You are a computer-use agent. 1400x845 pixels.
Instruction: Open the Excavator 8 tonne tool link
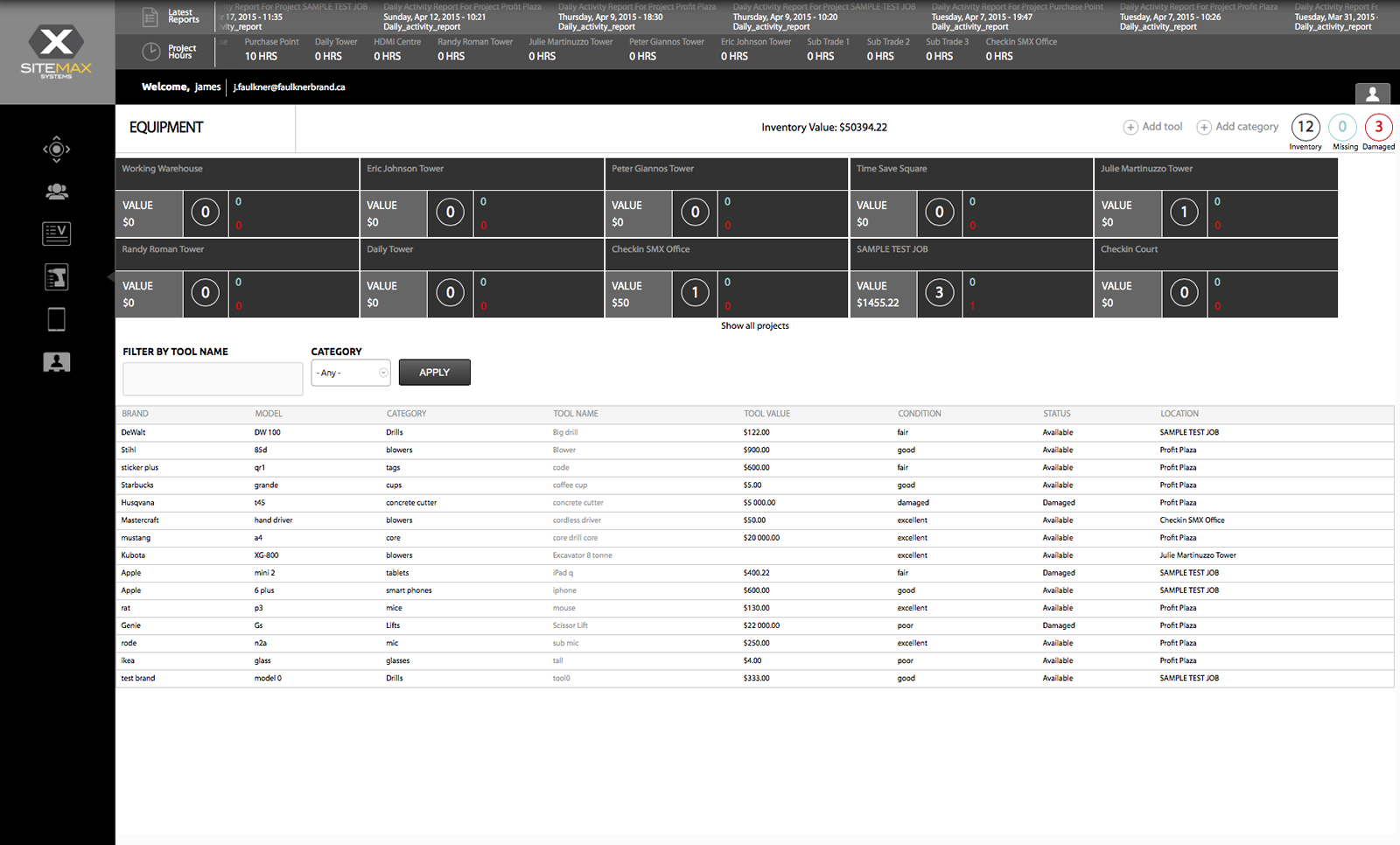coord(583,555)
